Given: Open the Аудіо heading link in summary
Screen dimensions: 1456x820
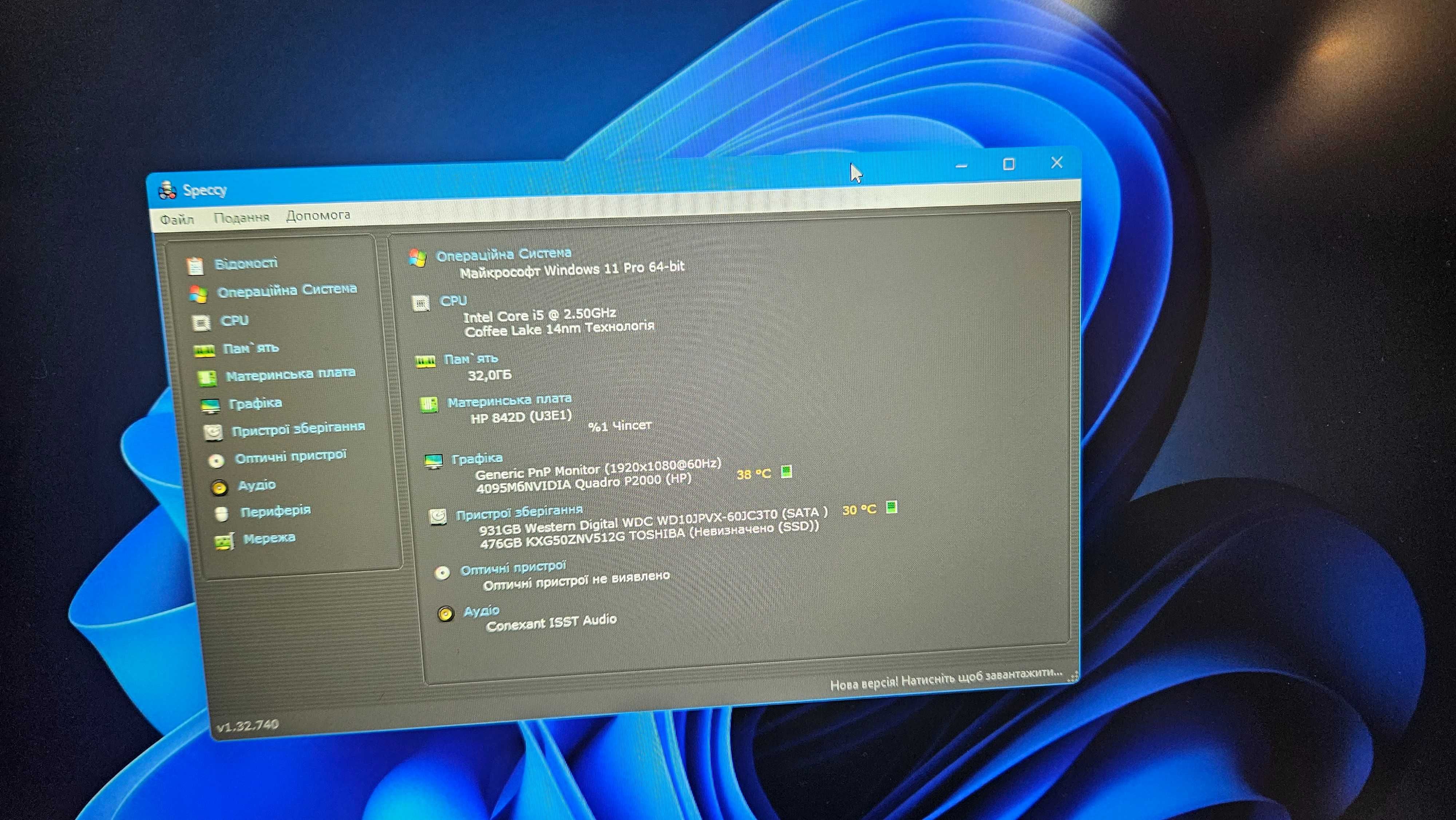Looking at the screenshot, I should [481, 611].
